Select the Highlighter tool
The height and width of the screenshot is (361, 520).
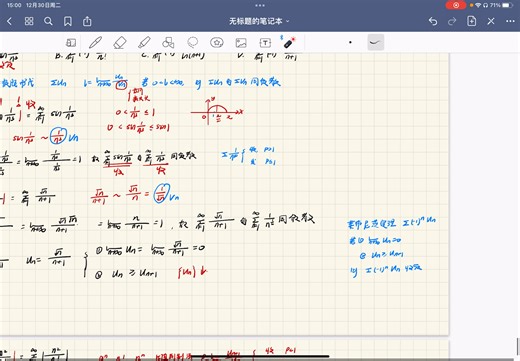(144, 43)
